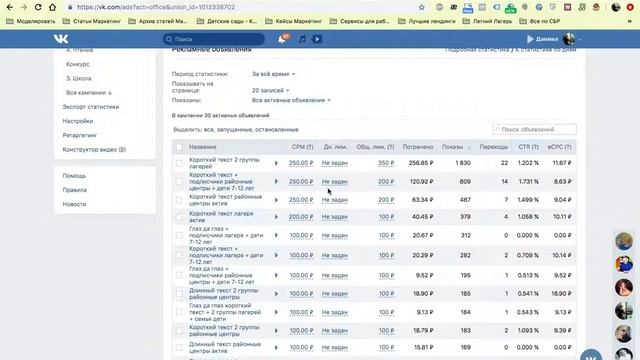
Task: Open 'Конкурс' campaign in sidebar
Action: (78, 64)
